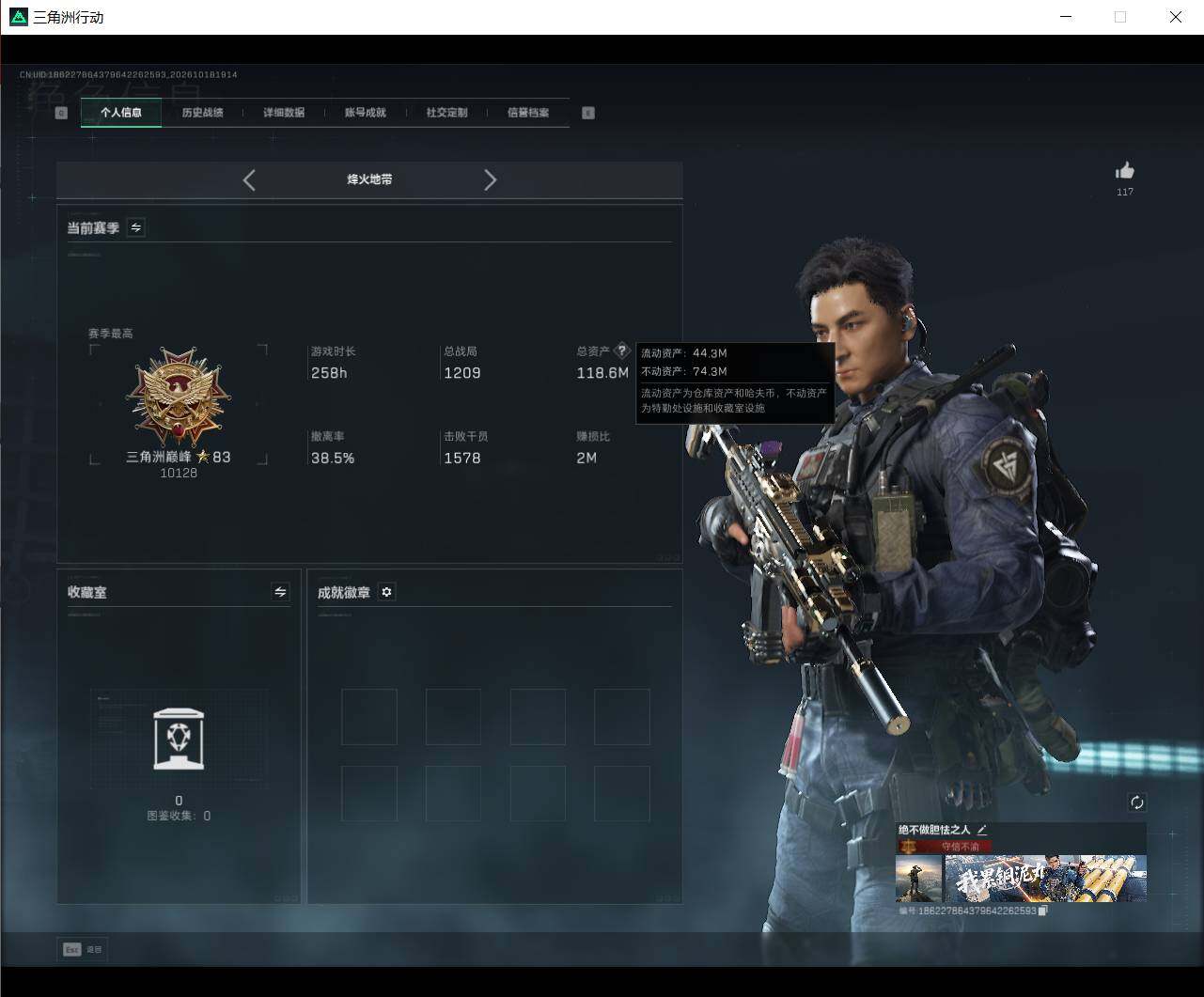Click the 收藏室 display case icon
This screenshot has height=997, width=1204.
coord(179,739)
